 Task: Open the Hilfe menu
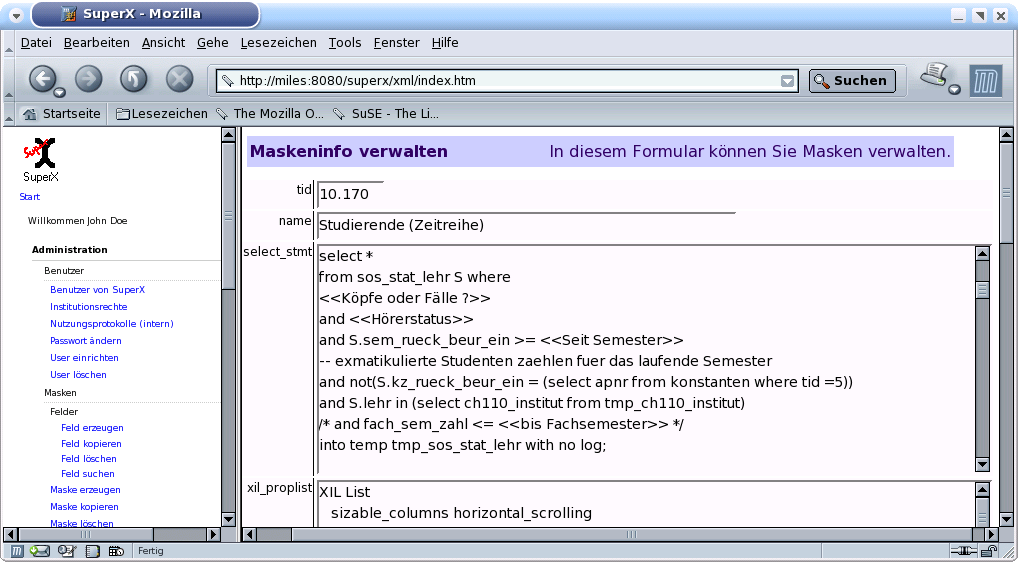point(445,43)
